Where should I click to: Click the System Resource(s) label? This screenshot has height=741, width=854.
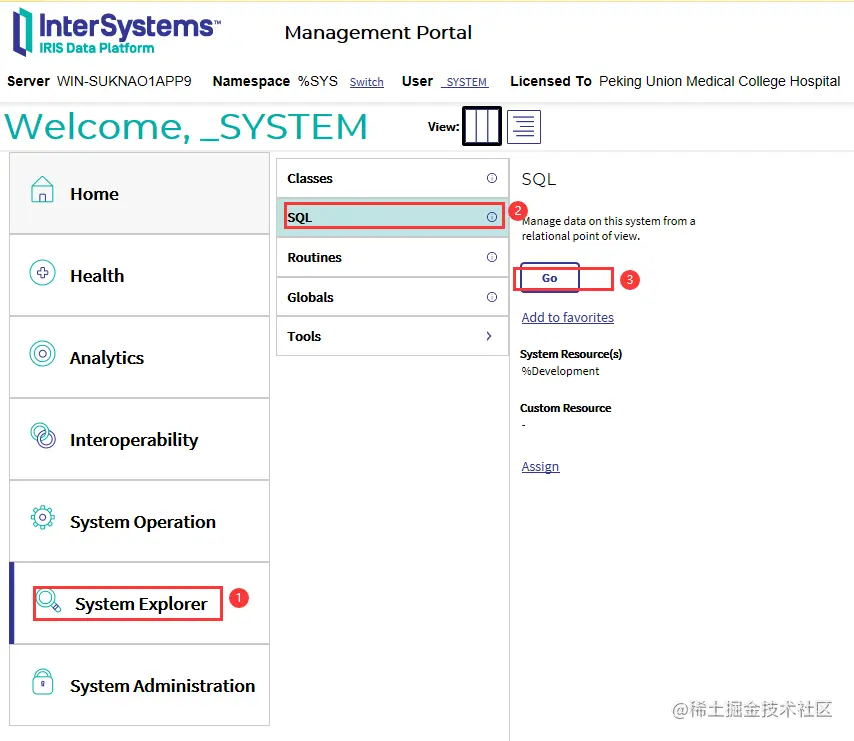pos(571,354)
